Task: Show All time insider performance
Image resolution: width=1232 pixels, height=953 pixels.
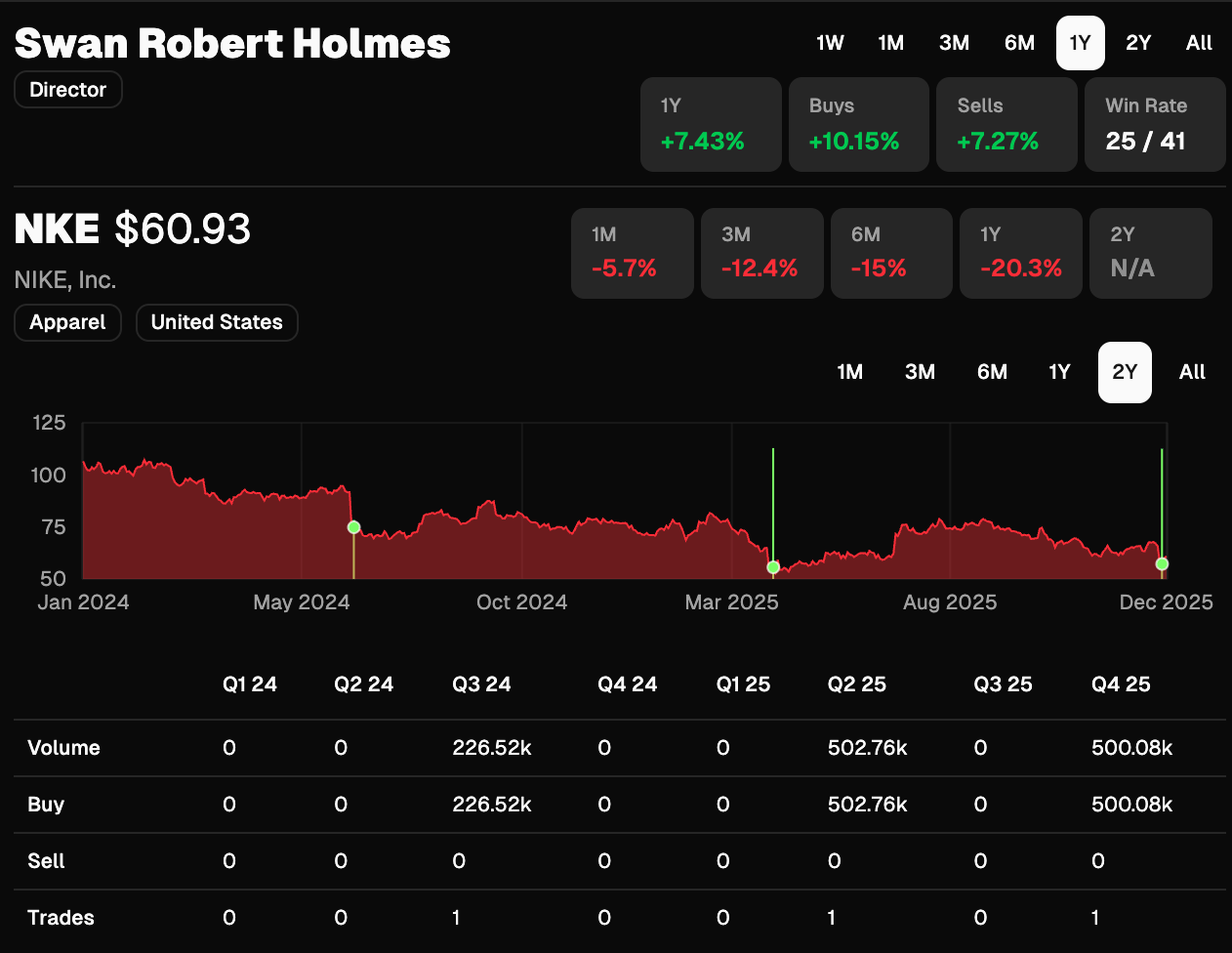Action: point(1199,43)
